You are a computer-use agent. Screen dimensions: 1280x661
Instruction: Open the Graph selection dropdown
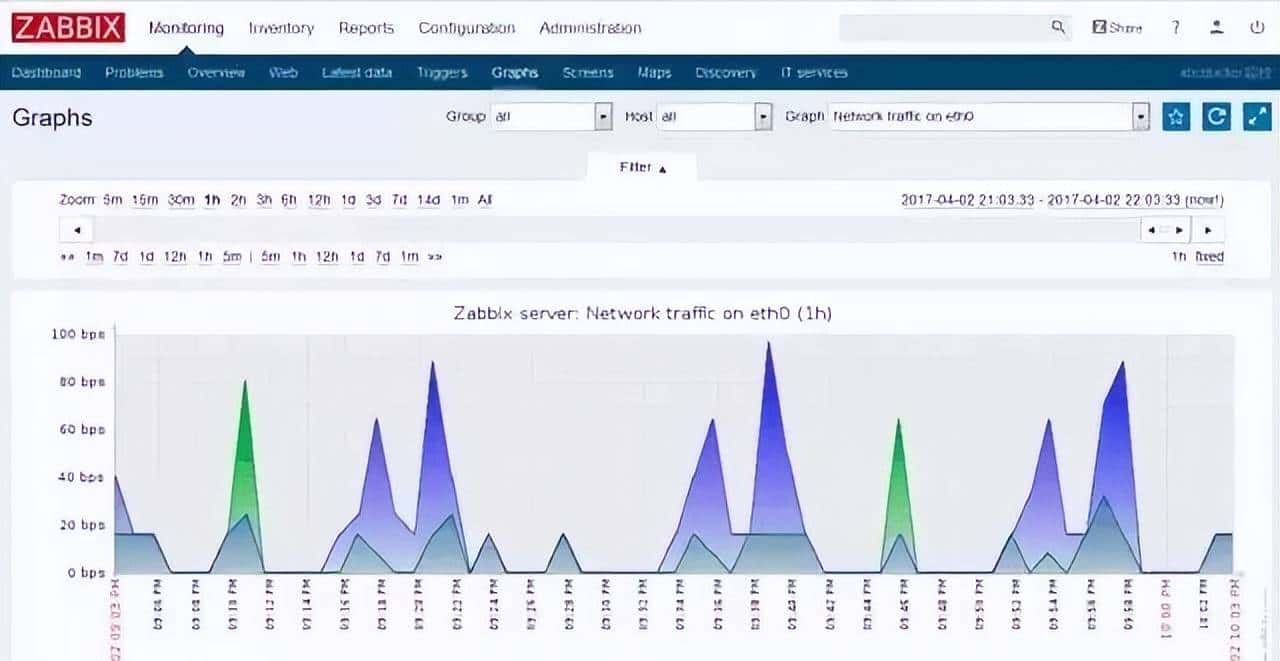pos(1141,117)
